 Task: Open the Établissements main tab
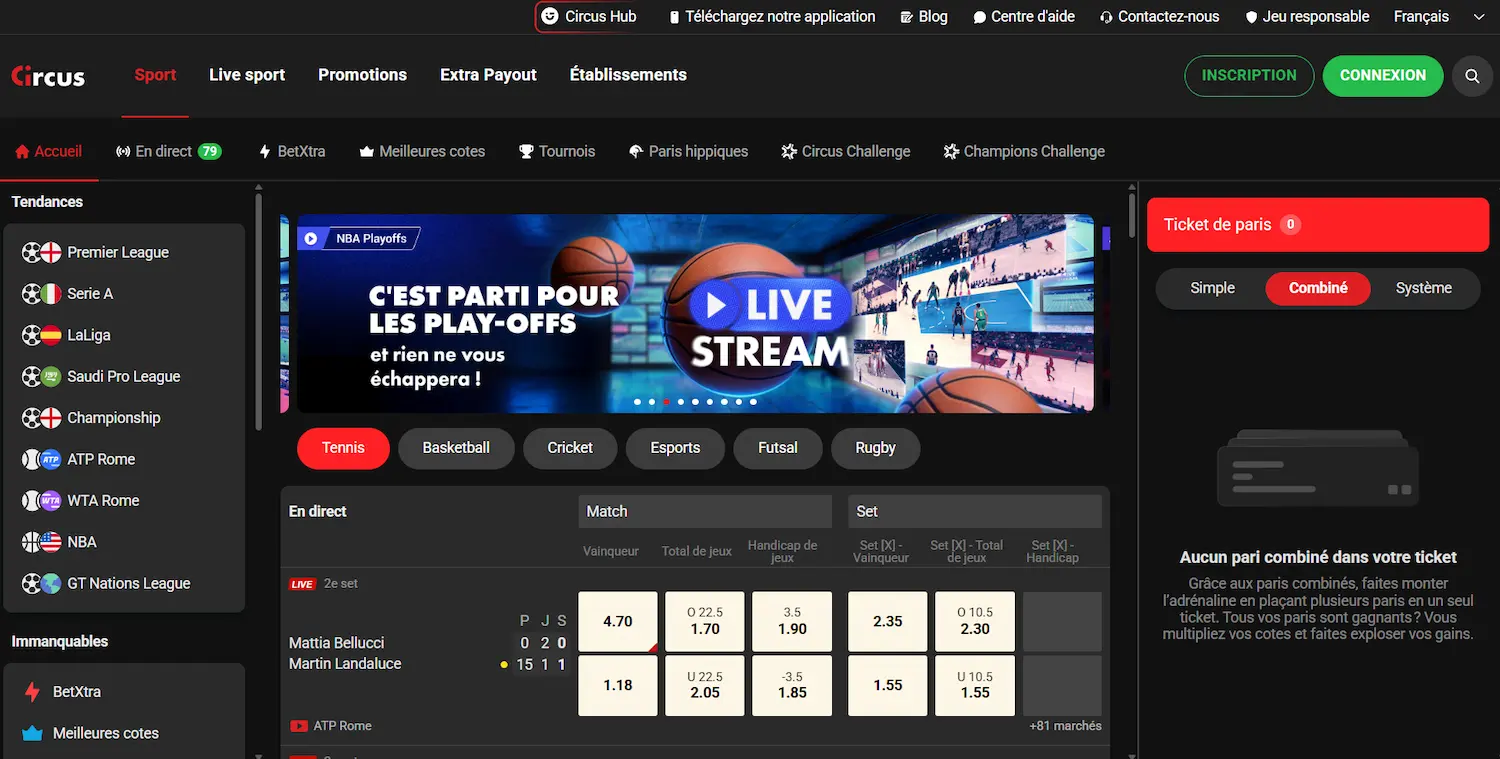628,75
